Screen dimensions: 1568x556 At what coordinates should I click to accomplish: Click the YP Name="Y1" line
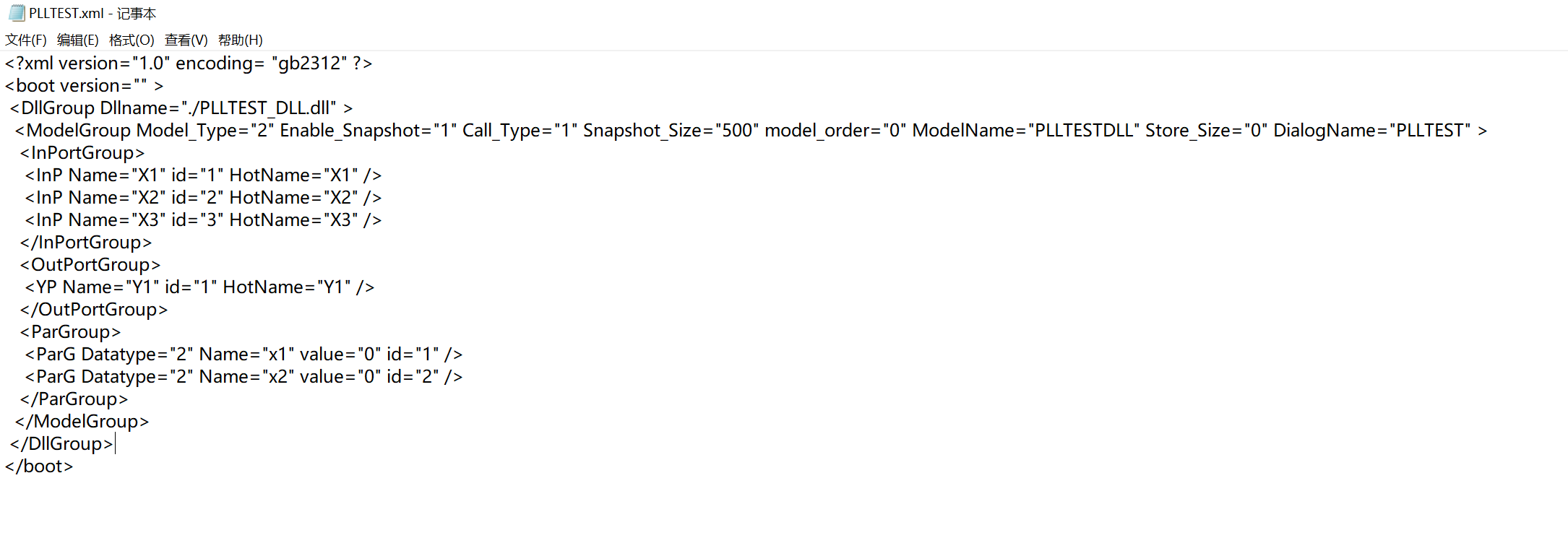pos(199,287)
